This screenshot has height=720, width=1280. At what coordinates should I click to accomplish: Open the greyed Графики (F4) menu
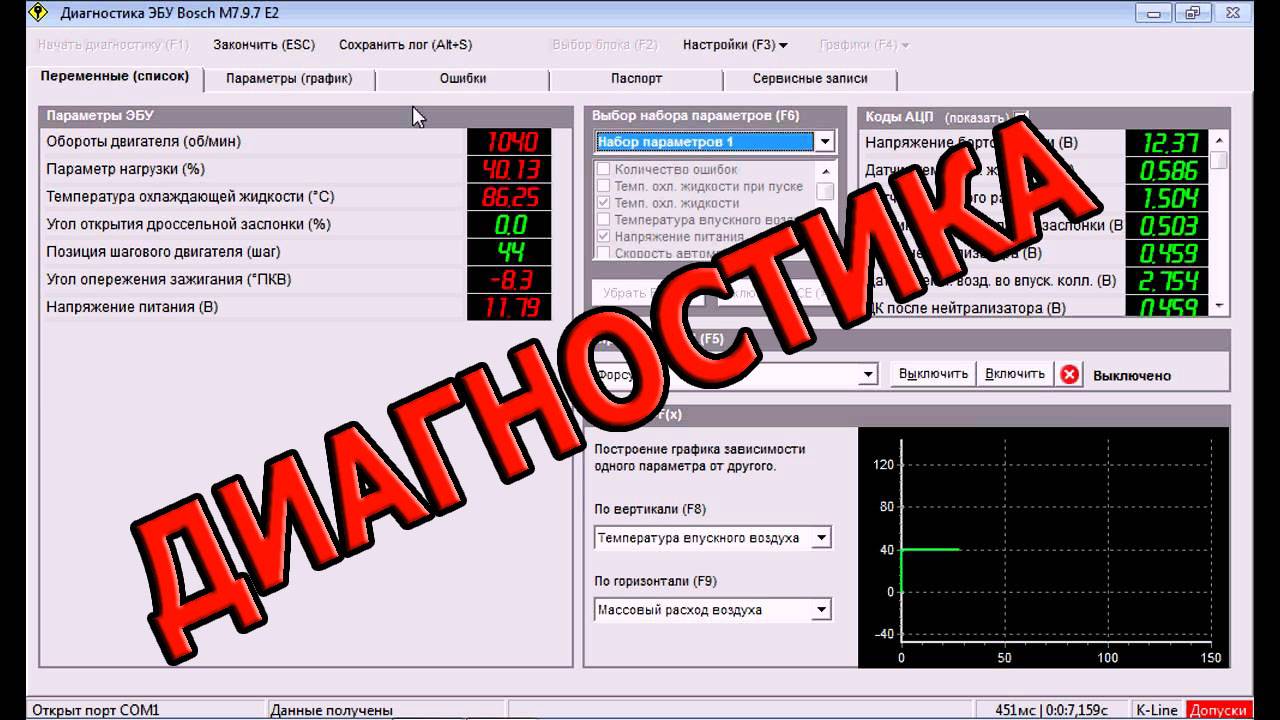pos(864,45)
